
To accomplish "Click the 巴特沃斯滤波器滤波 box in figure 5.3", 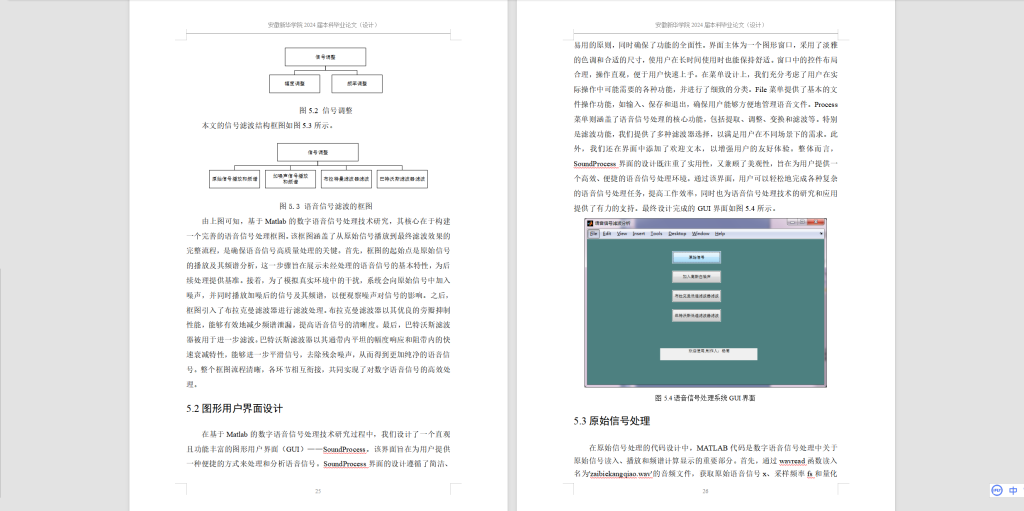I will point(402,177).
